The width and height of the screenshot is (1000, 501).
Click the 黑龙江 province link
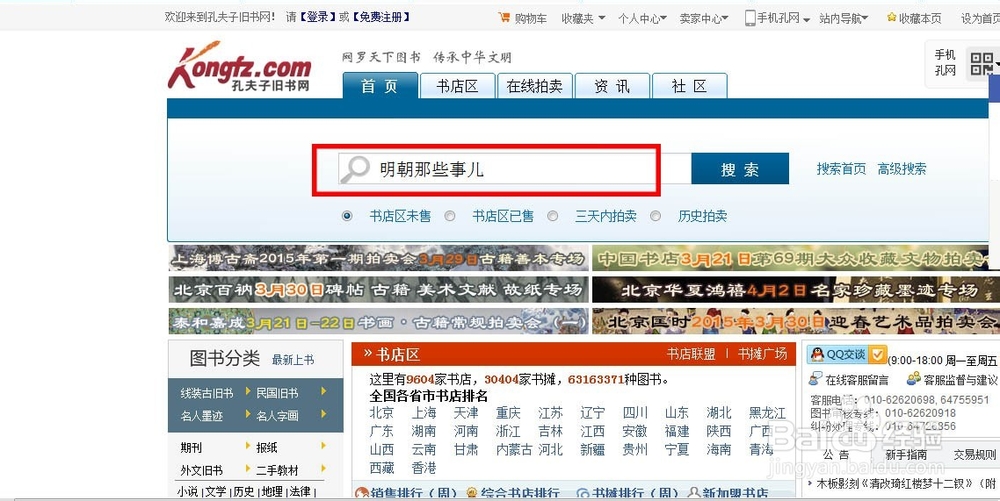pos(767,412)
